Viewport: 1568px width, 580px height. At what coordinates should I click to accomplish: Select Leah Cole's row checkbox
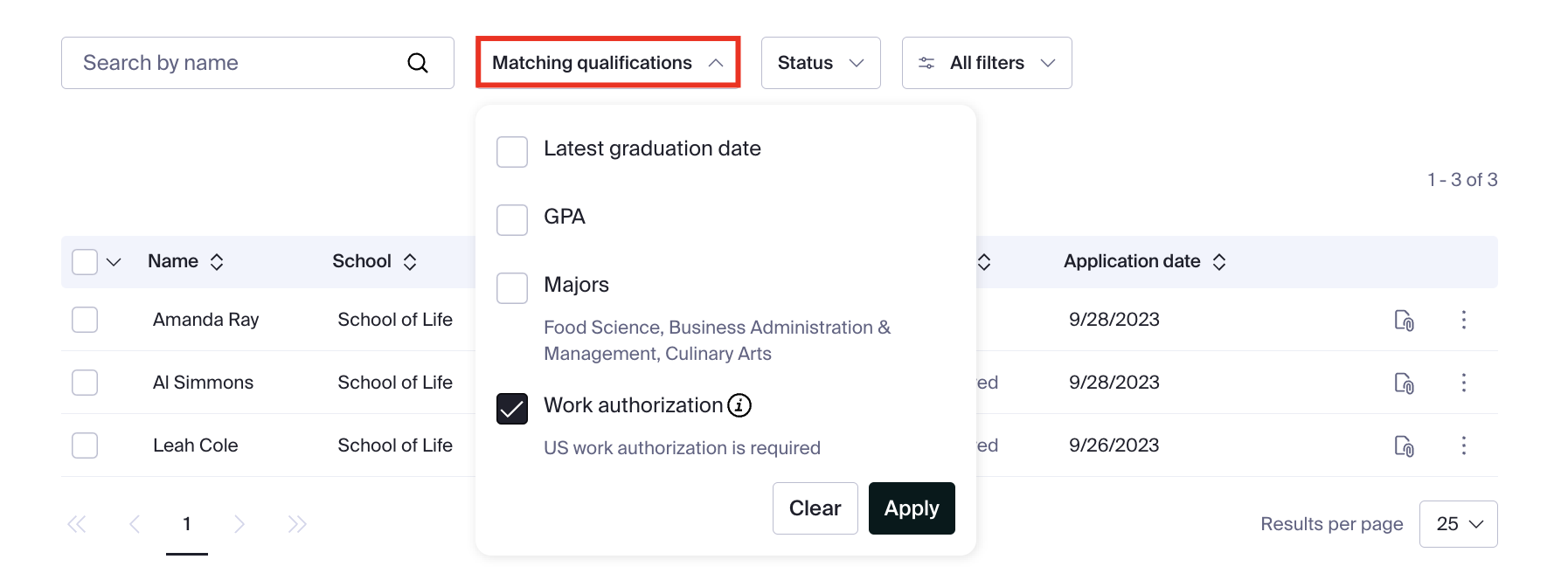point(85,445)
